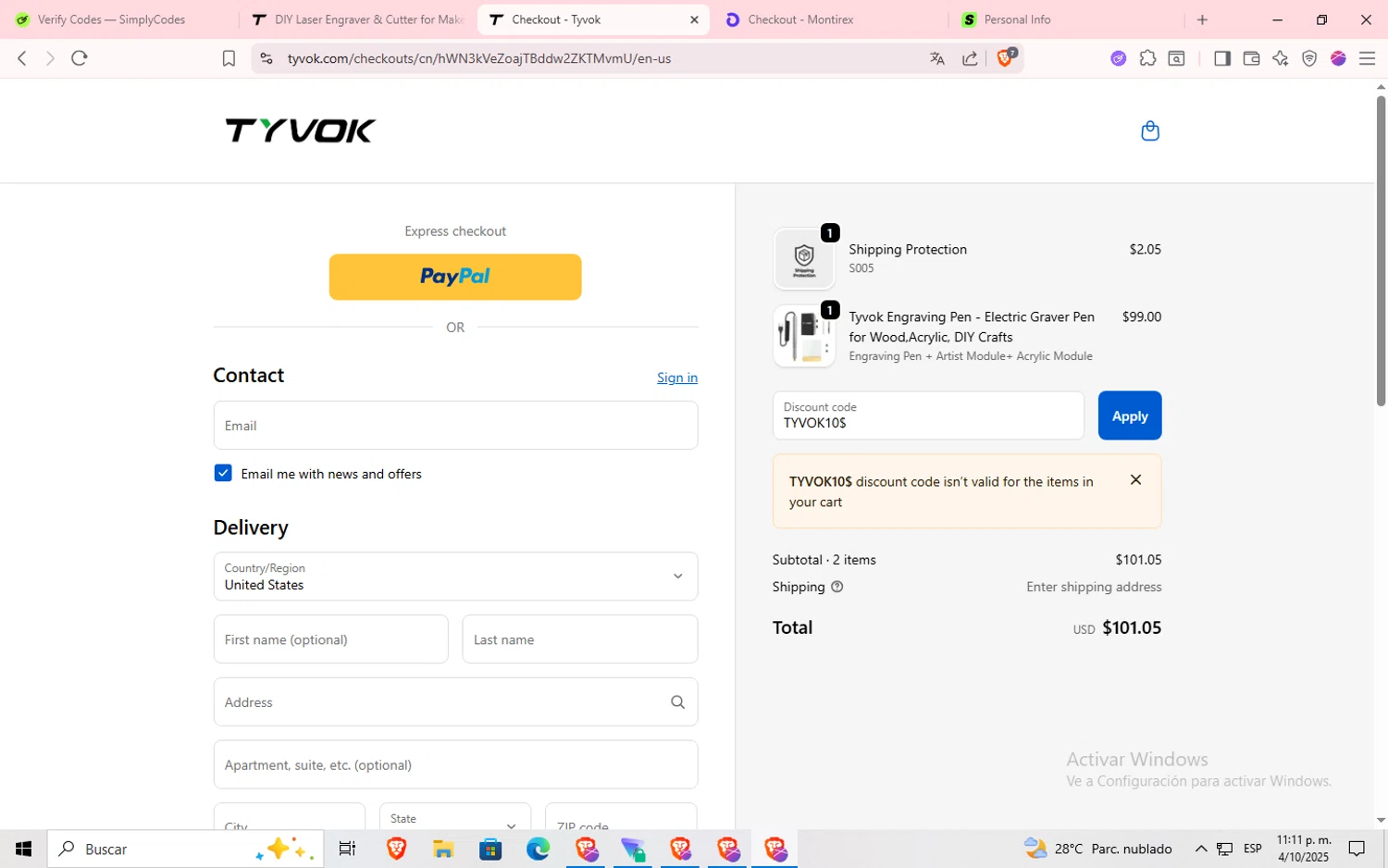Screen dimensions: 1388x868
Task: Show hidden system tray icons
Action: pos(1201,849)
